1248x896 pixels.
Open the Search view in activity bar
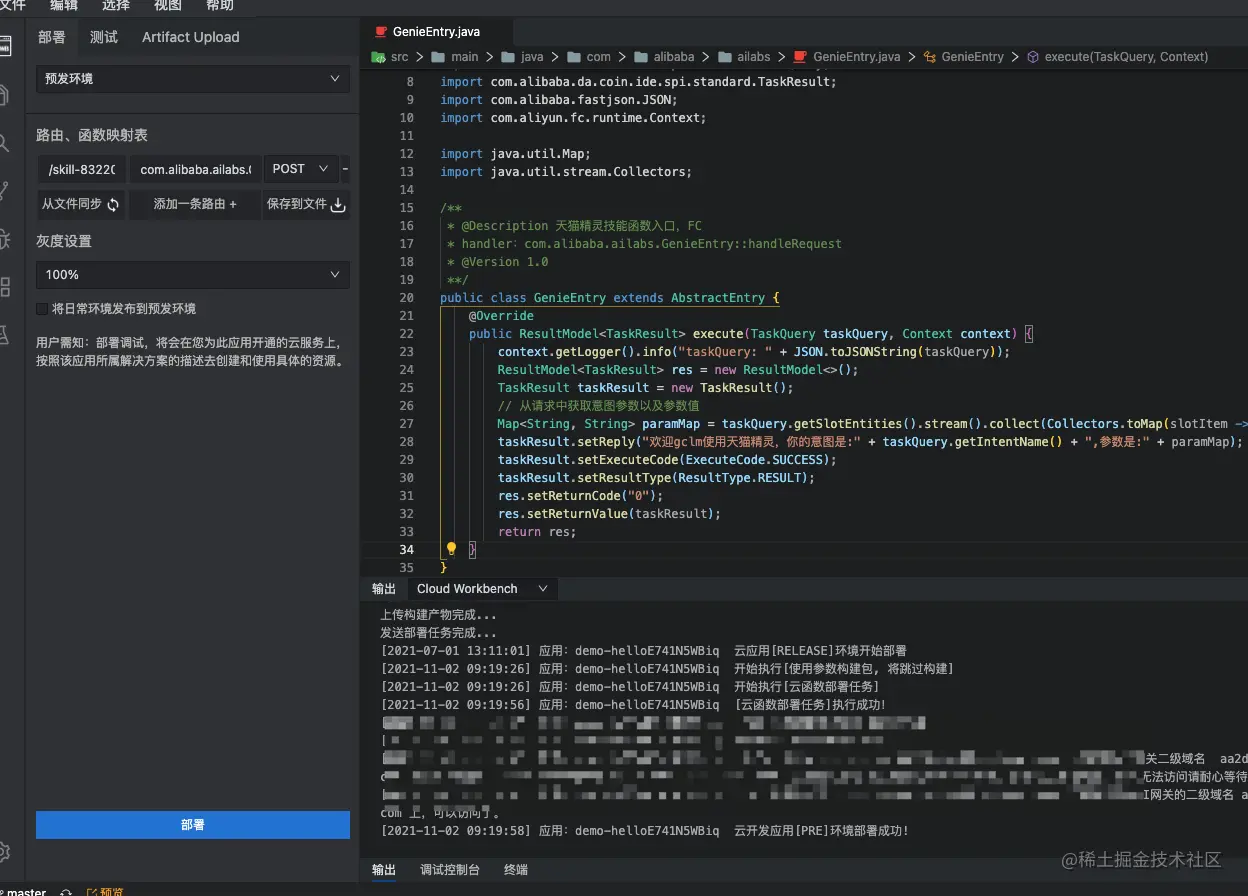(x=5, y=143)
